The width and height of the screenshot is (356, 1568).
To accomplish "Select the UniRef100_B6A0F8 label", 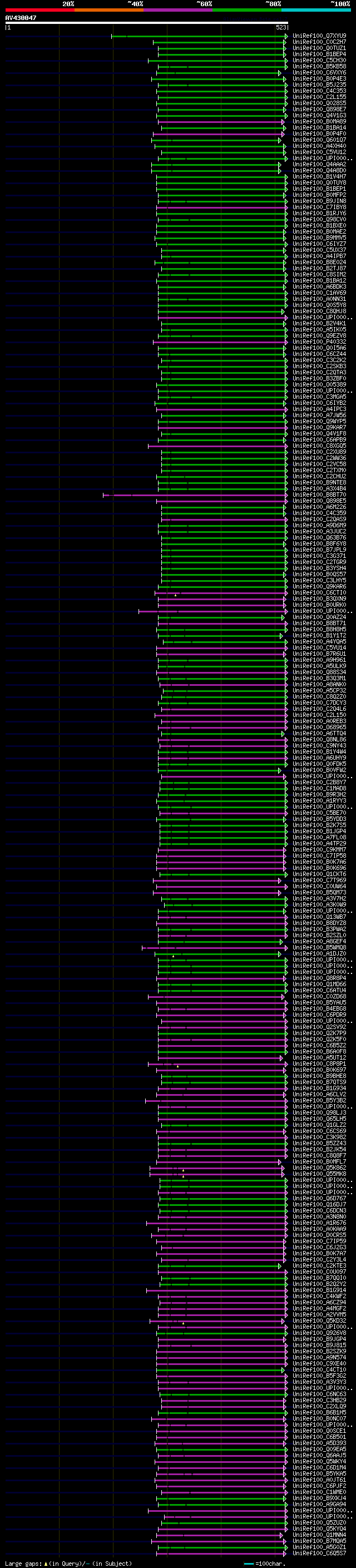I will click(319, 1051).
